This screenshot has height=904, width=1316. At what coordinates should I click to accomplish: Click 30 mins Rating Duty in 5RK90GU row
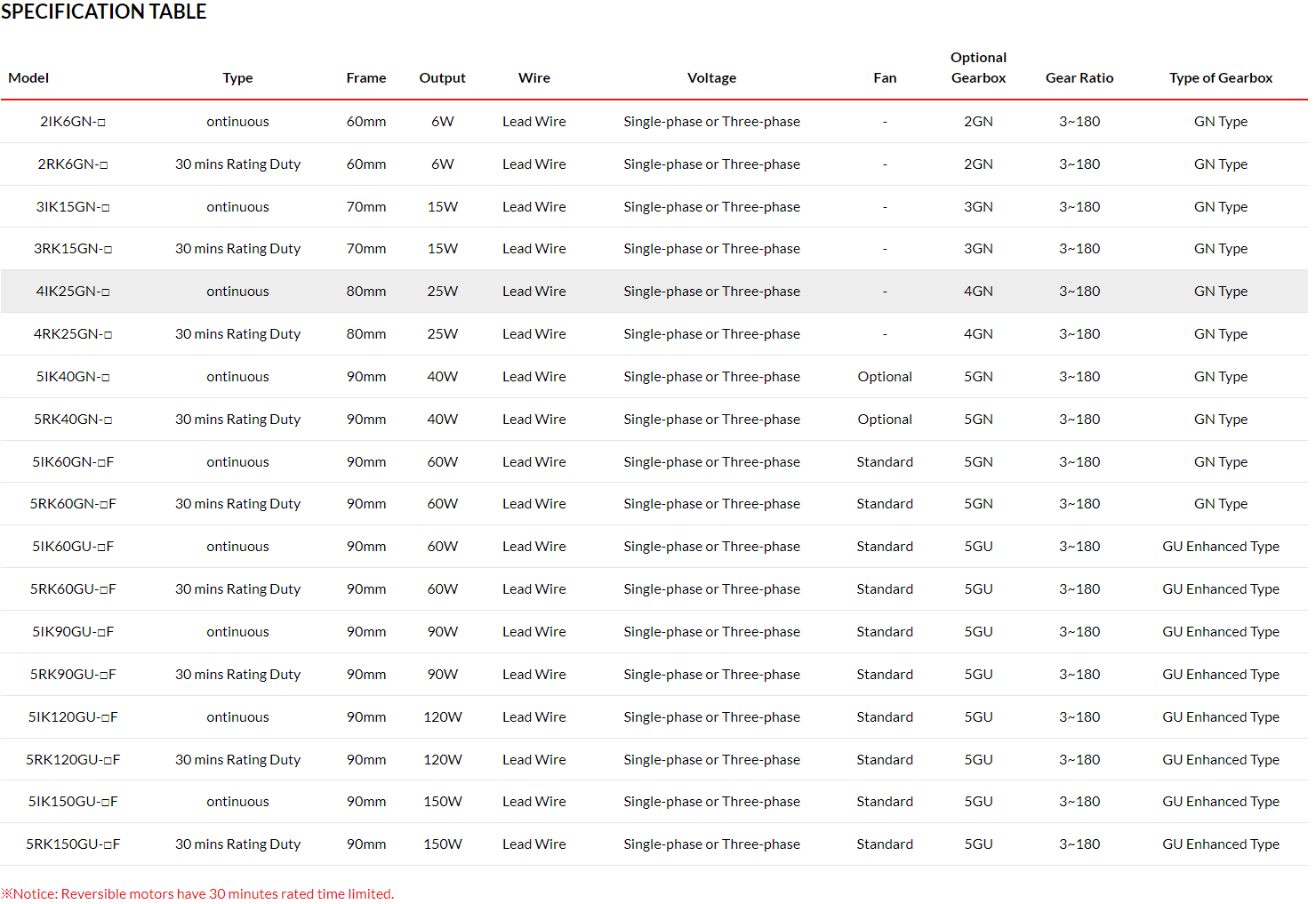[x=237, y=675]
